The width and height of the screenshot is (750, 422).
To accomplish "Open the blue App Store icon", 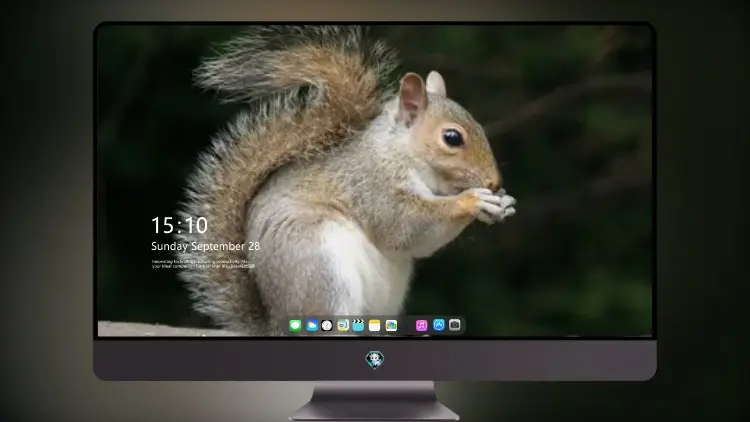I will [x=439, y=325].
